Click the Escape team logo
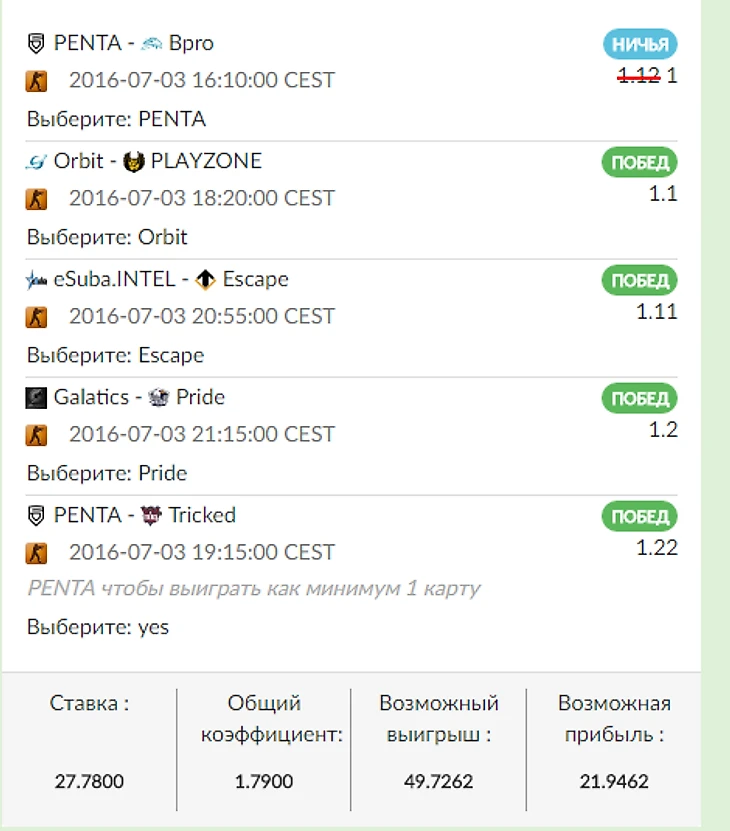 [205, 279]
